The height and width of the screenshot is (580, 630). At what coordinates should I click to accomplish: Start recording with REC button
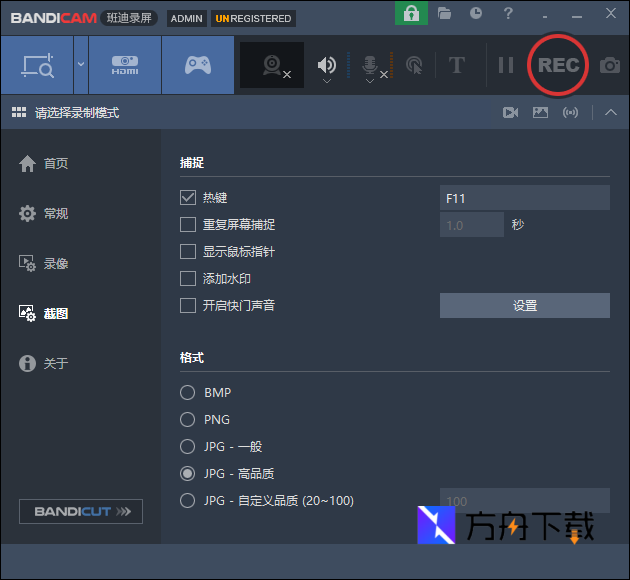click(x=558, y=65)
